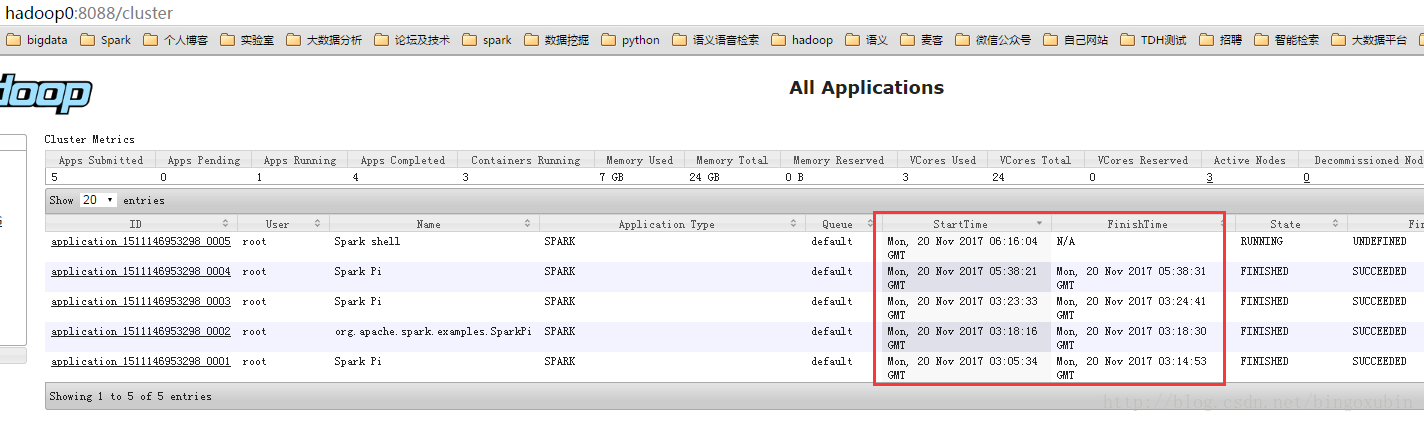Open the hadoop bookmark folder

(802, 40)
